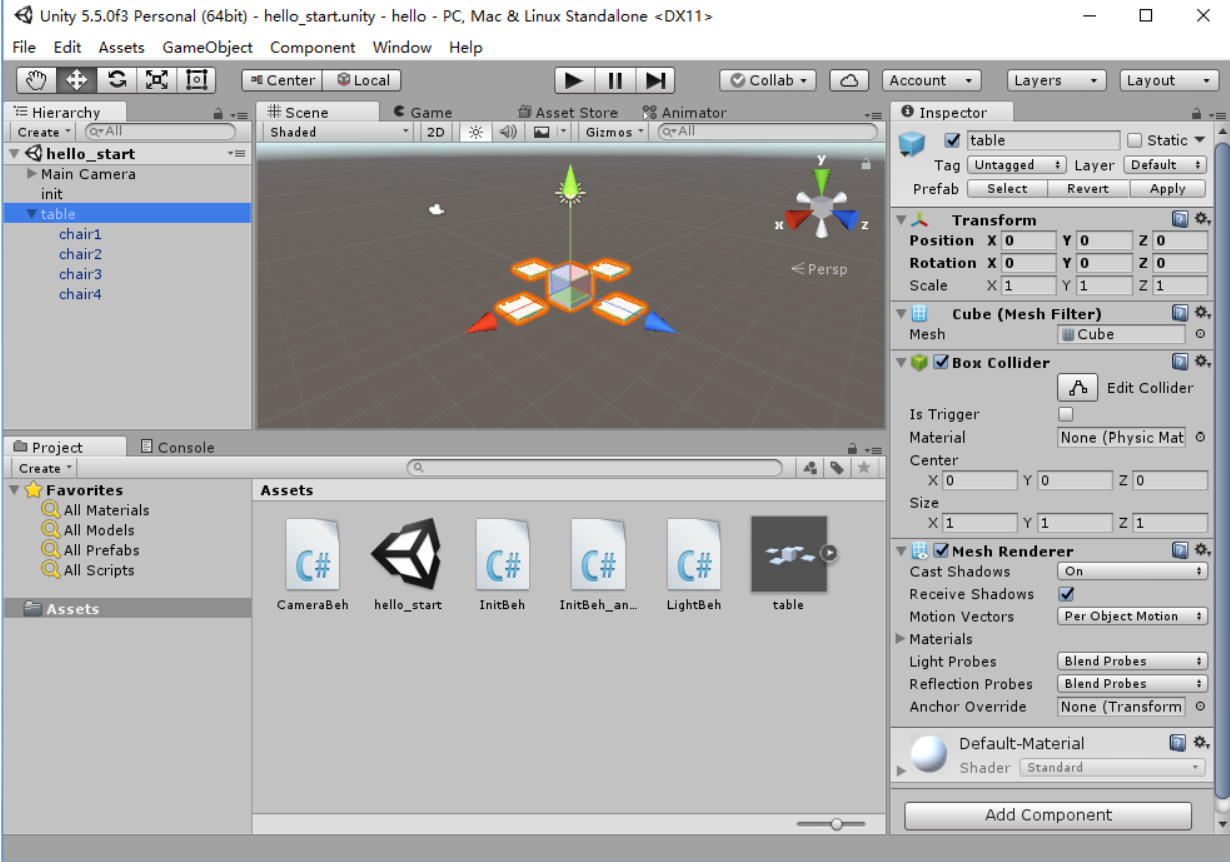
Task: Click the Apply prefab button
Action: pyautogui.click(x=1168, y=188)
